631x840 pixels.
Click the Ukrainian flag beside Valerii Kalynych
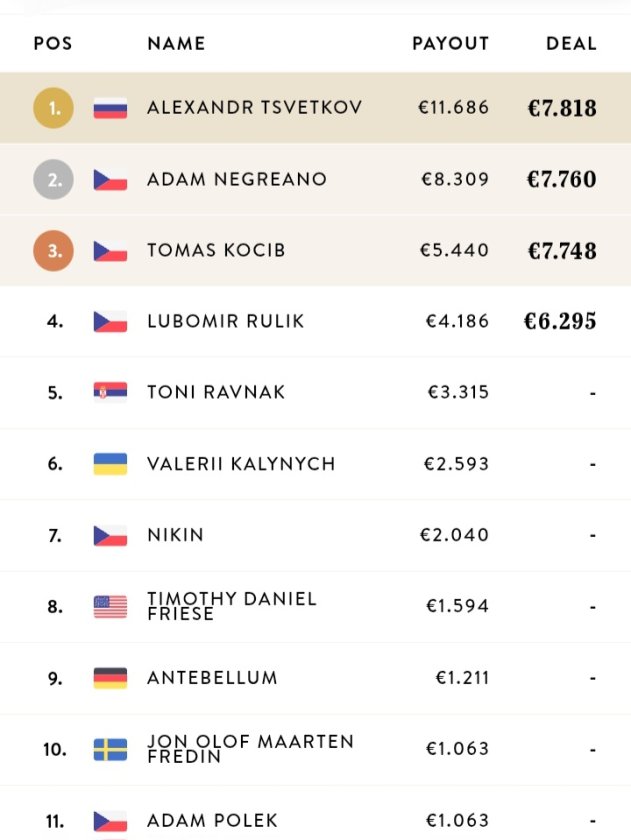coord(110,464)
